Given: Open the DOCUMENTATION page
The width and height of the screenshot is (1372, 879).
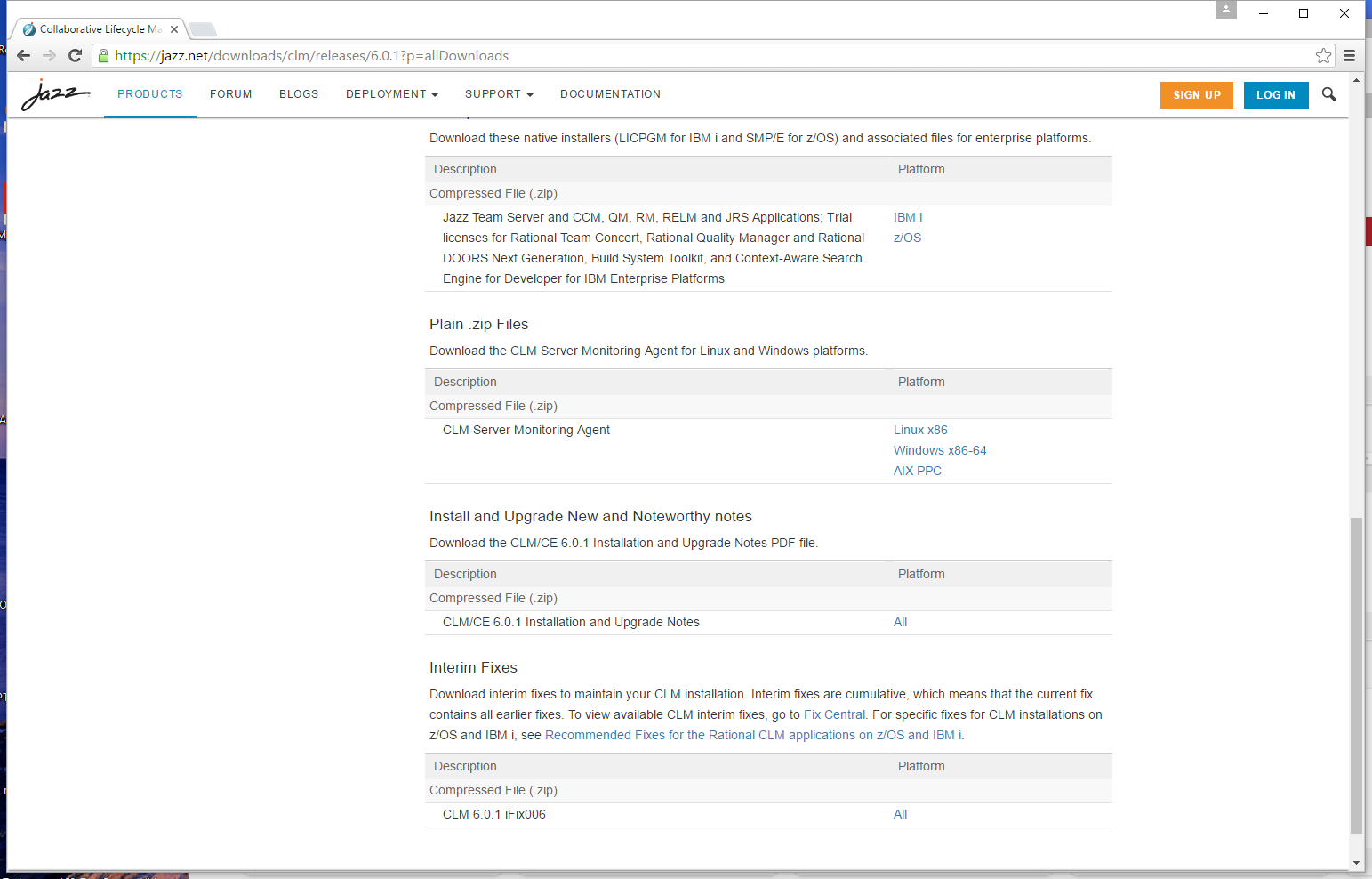Looking at the screenshot, I should click(610, 94).
